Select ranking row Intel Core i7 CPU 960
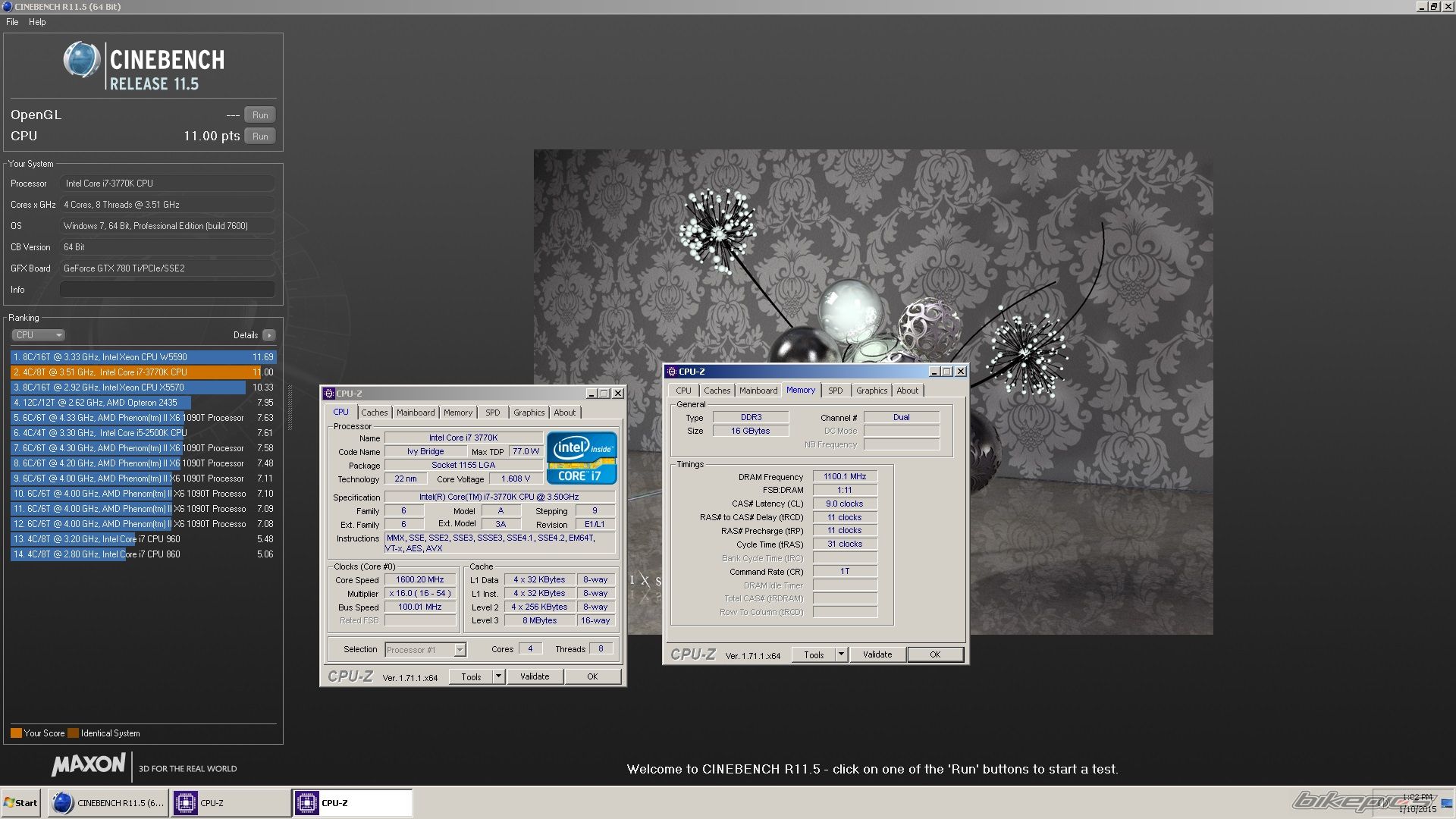1456x819 pixels. click(143, 539)
